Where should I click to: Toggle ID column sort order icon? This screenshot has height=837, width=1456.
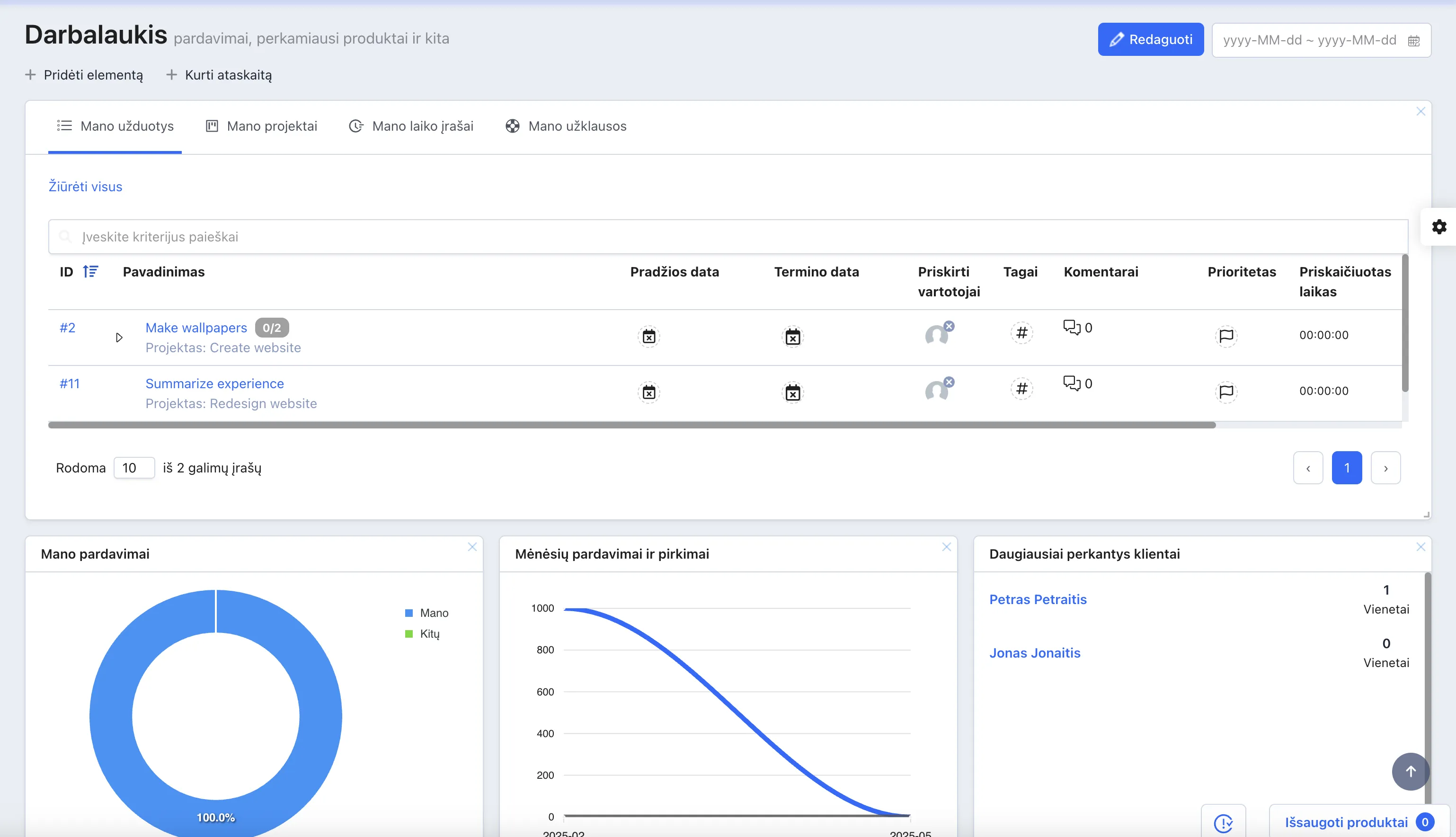point(90,271)
